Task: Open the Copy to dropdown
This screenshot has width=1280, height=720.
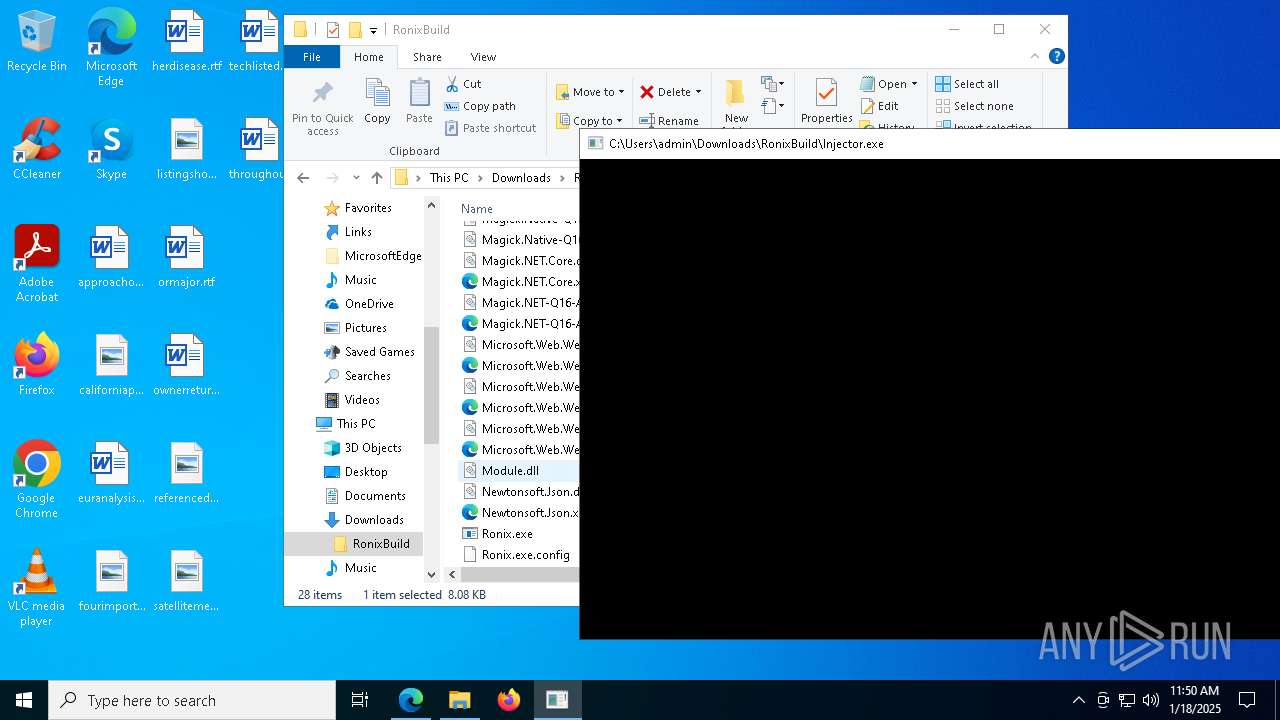Action: coord(590,121)
